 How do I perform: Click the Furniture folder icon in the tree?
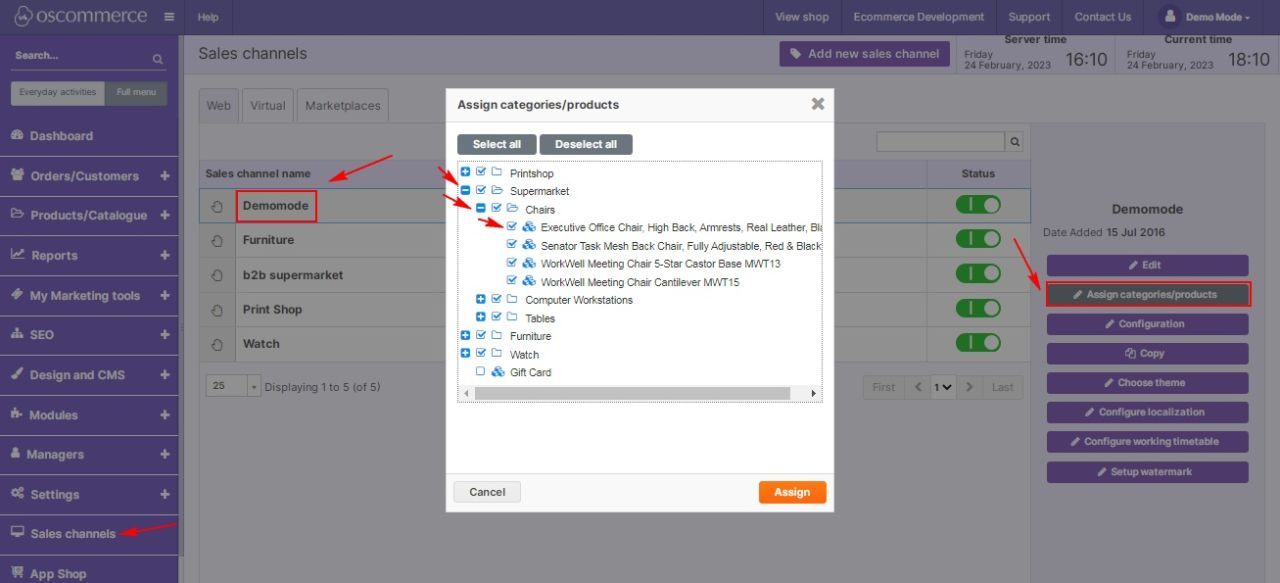pos(497,335)
